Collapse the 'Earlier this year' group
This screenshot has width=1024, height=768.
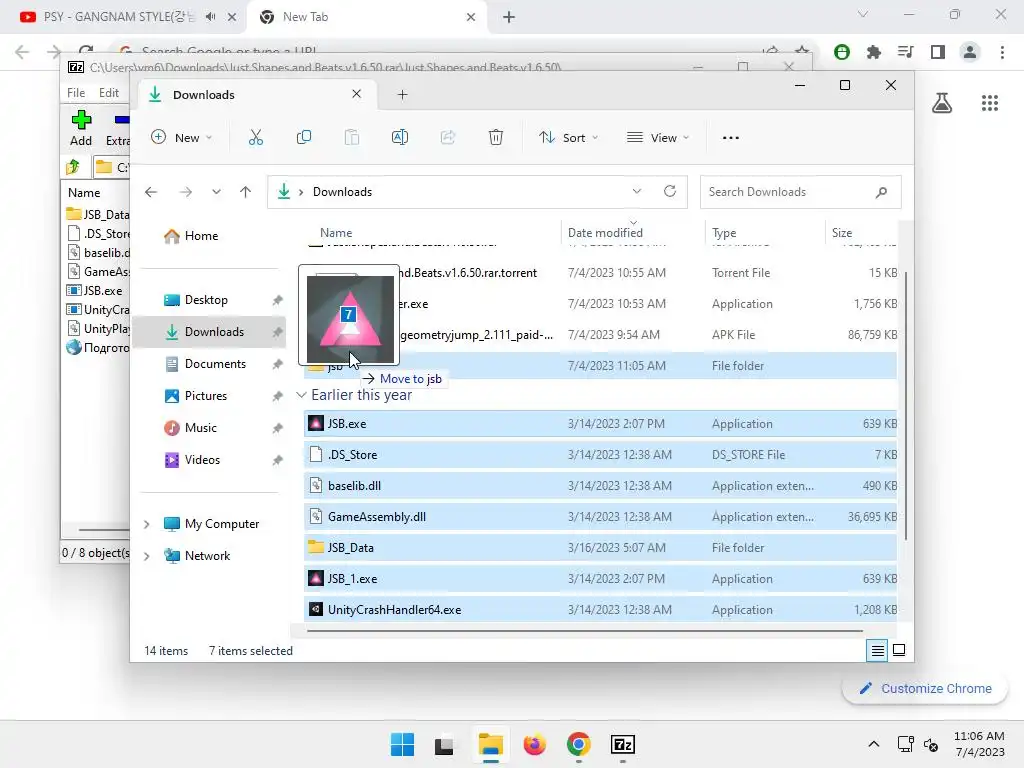(x=301, y=395)
